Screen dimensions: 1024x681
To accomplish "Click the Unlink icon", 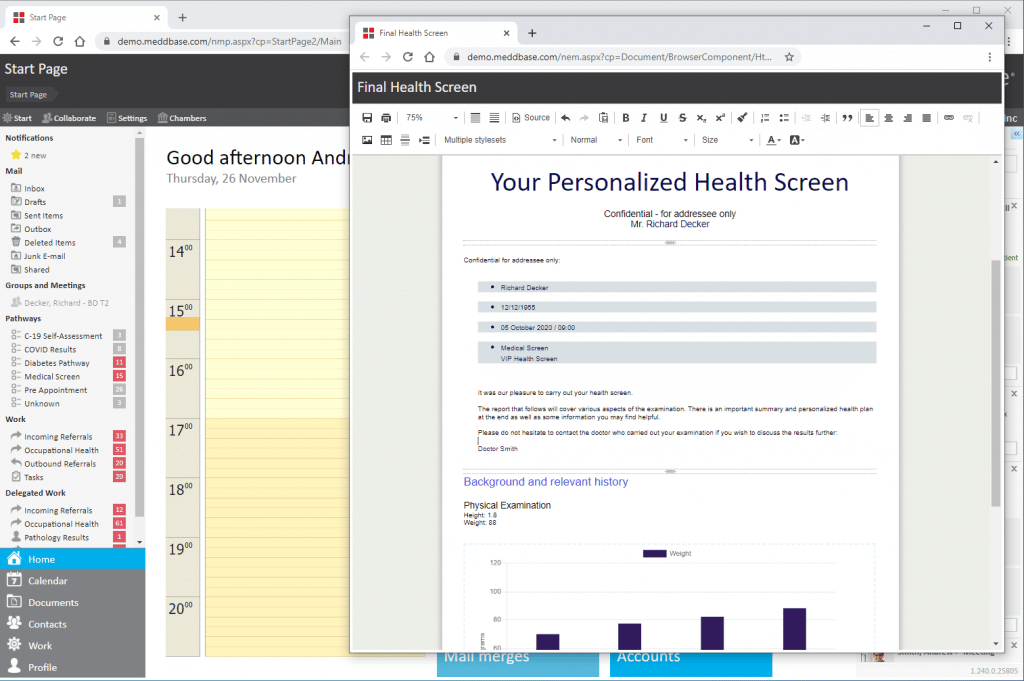I will pyautogui.click(x=967, y=117).
